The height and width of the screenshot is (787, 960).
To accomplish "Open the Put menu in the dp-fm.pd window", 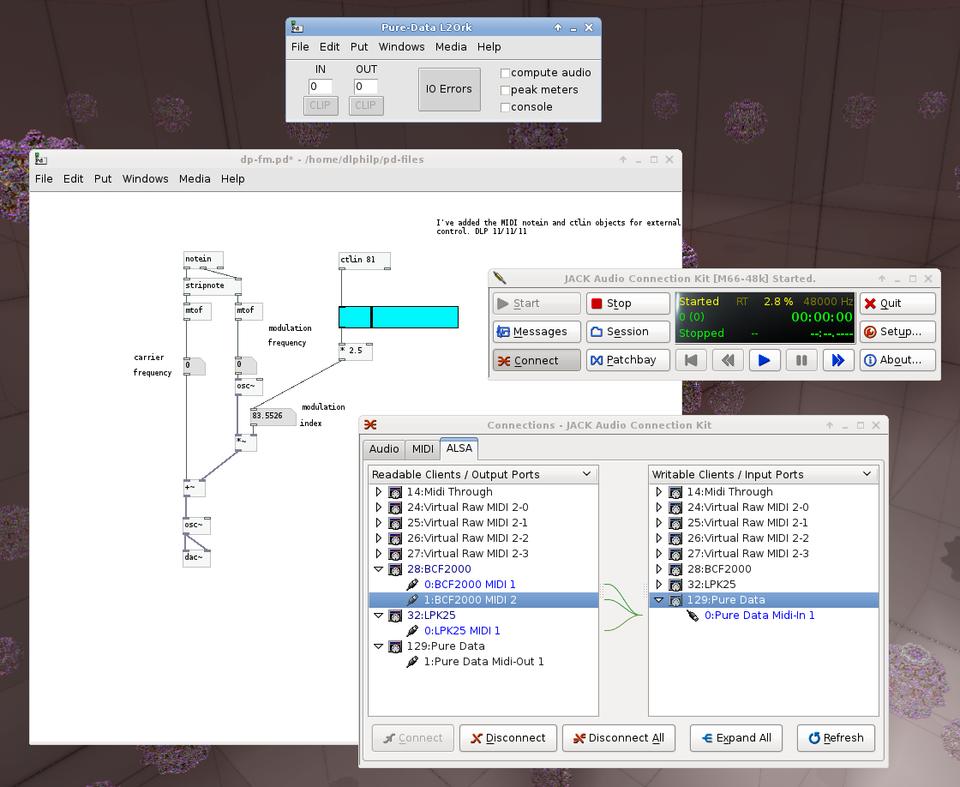I will (x=103, y=179).
